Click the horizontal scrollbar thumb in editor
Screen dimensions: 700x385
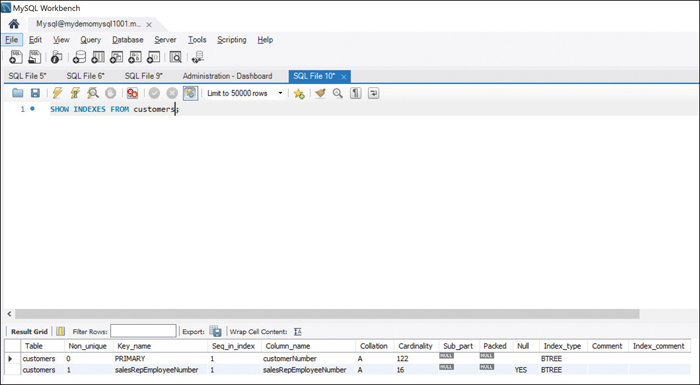[327, 314]
